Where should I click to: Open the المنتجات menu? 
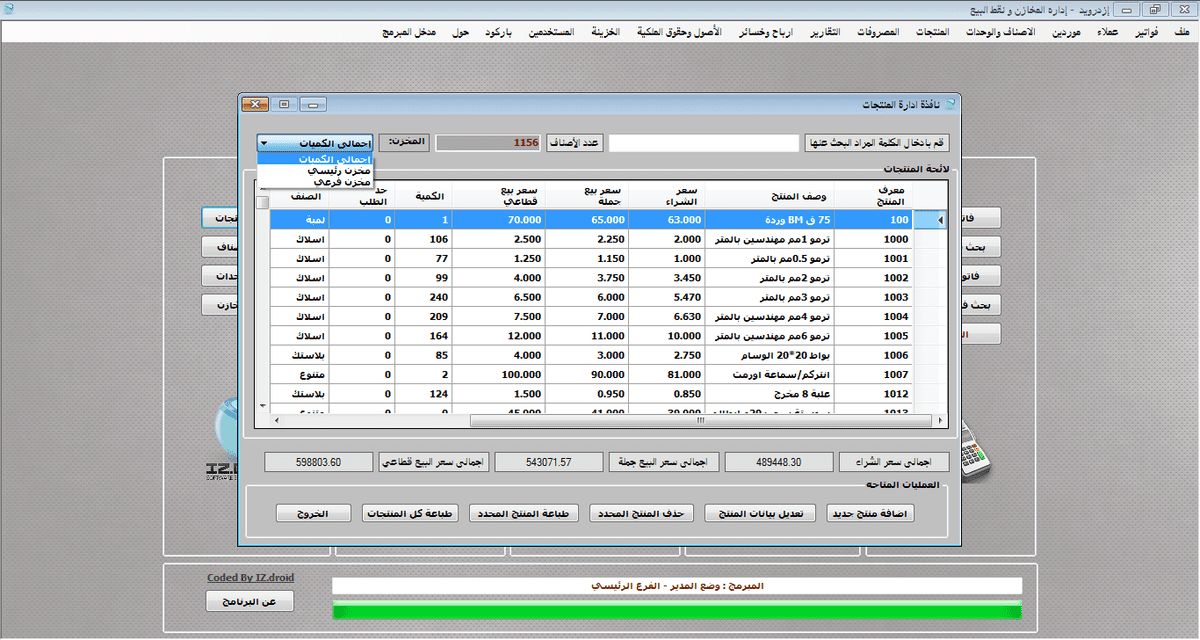(x=933, y=32)
